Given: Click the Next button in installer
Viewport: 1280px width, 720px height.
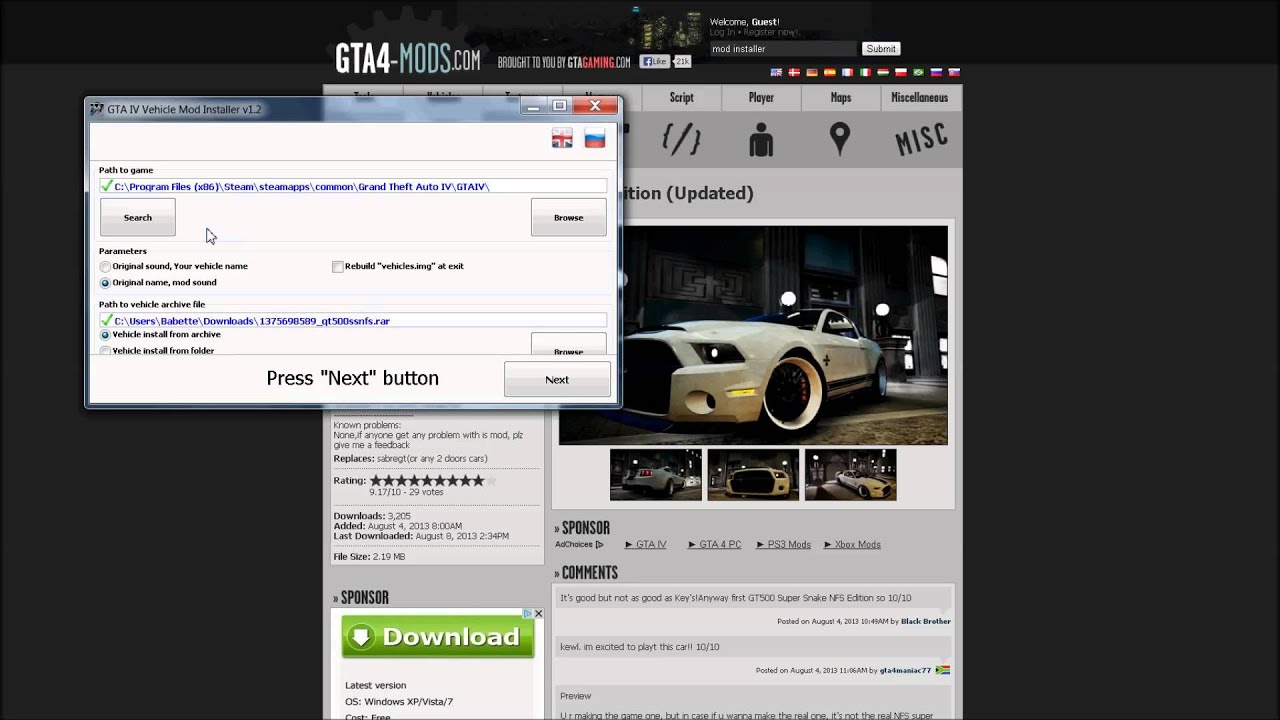Looking at the screenshot, I should tap(557, 379).
